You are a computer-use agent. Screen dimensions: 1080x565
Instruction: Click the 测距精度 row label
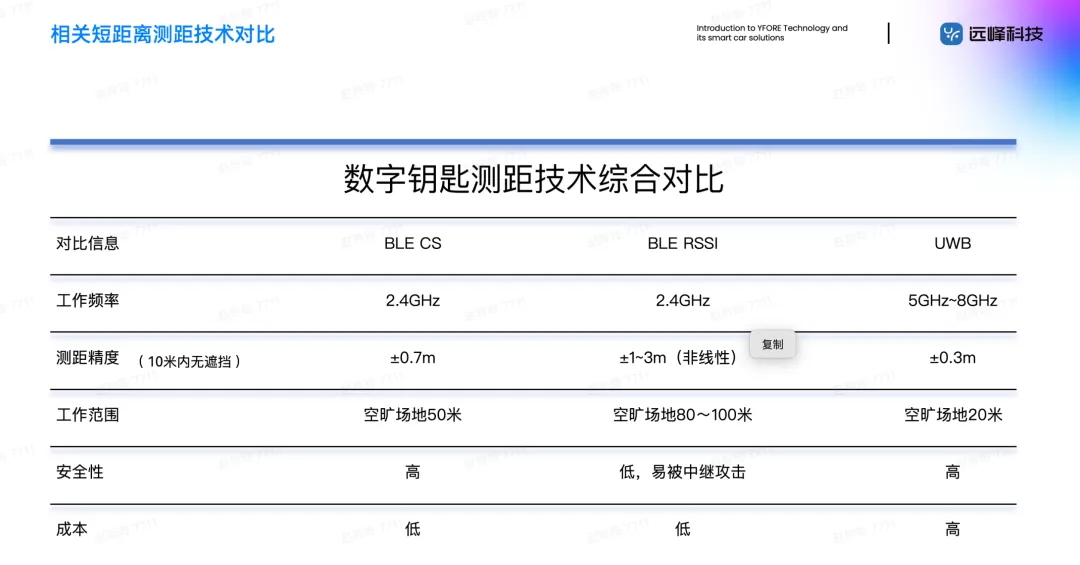(87, 358)
